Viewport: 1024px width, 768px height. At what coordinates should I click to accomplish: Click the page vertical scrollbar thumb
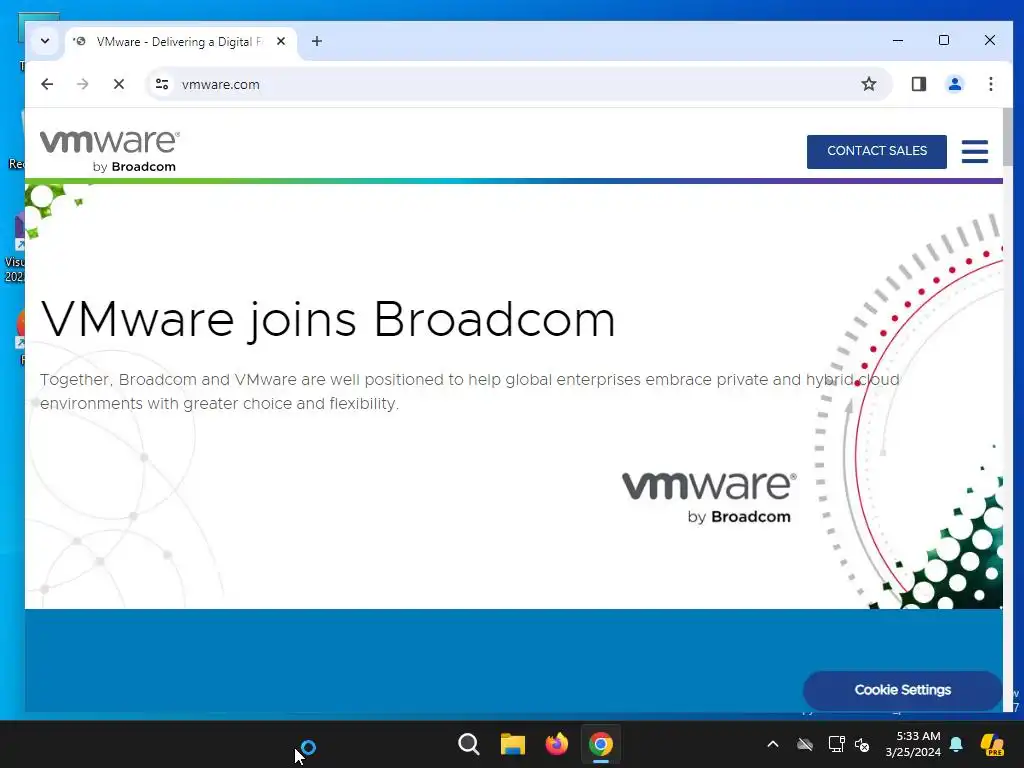(1008, 137)
